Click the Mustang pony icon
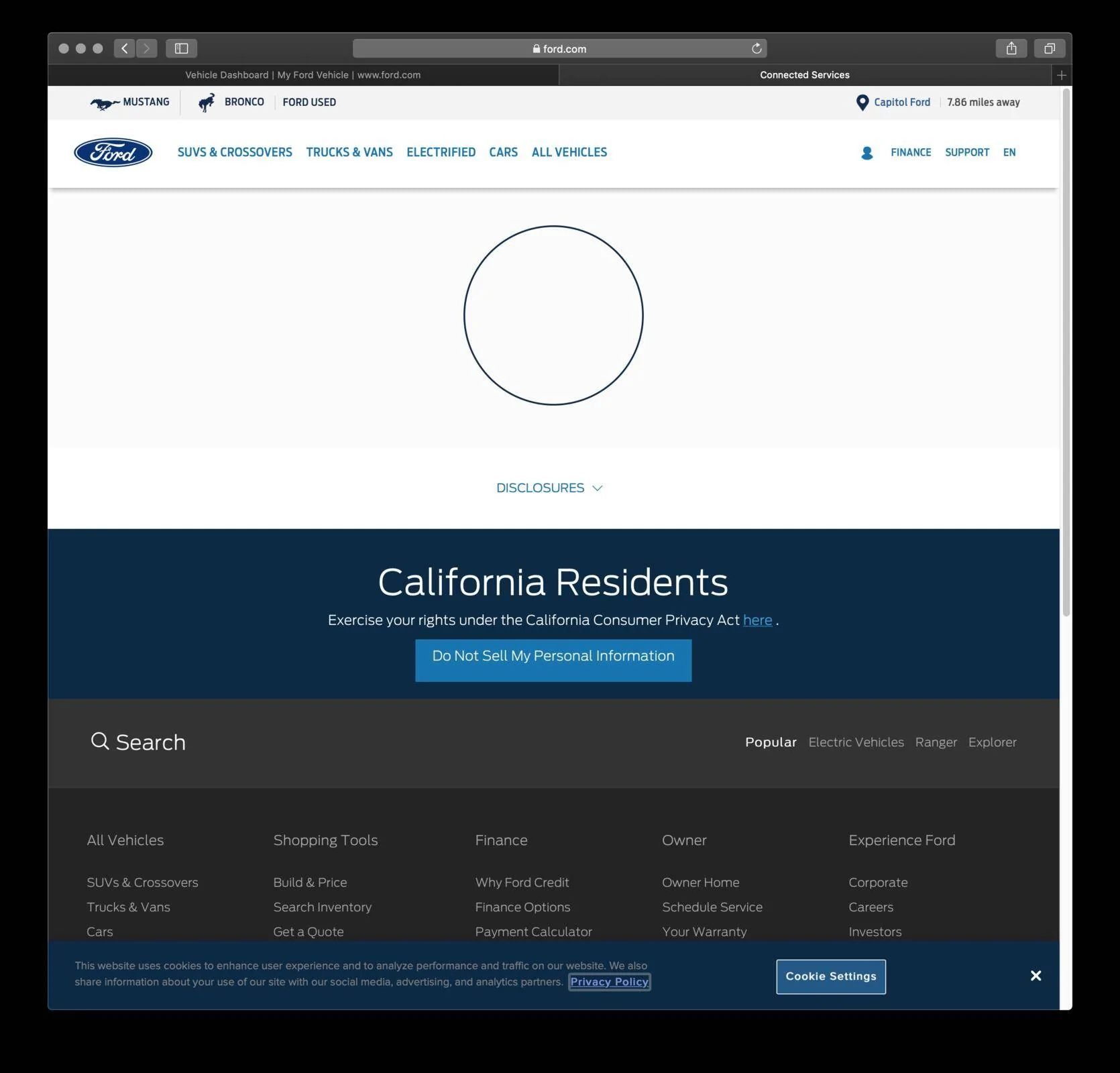 tap(105, 103)
